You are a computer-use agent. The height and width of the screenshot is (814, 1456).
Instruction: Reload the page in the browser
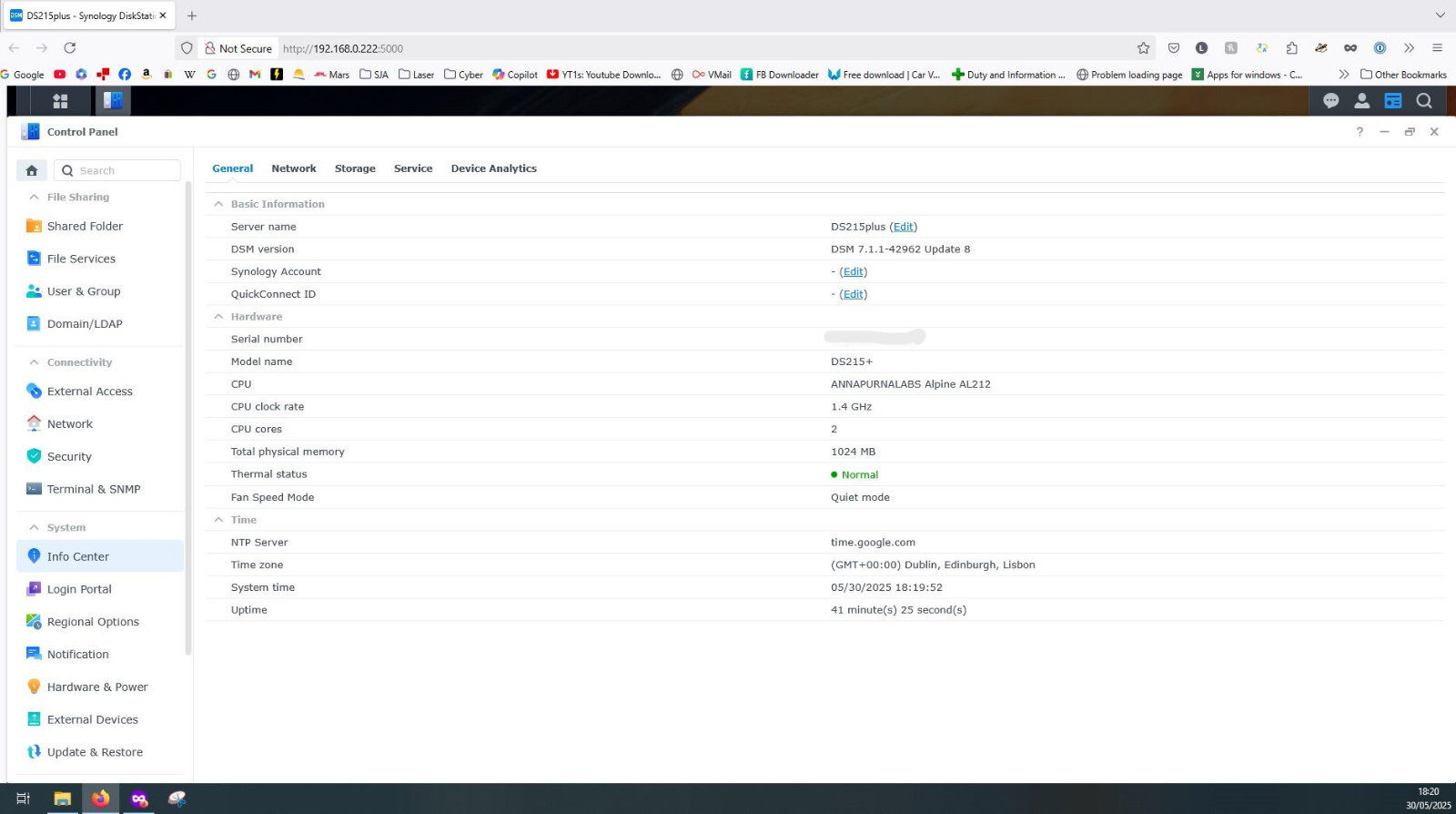point(70,48)
